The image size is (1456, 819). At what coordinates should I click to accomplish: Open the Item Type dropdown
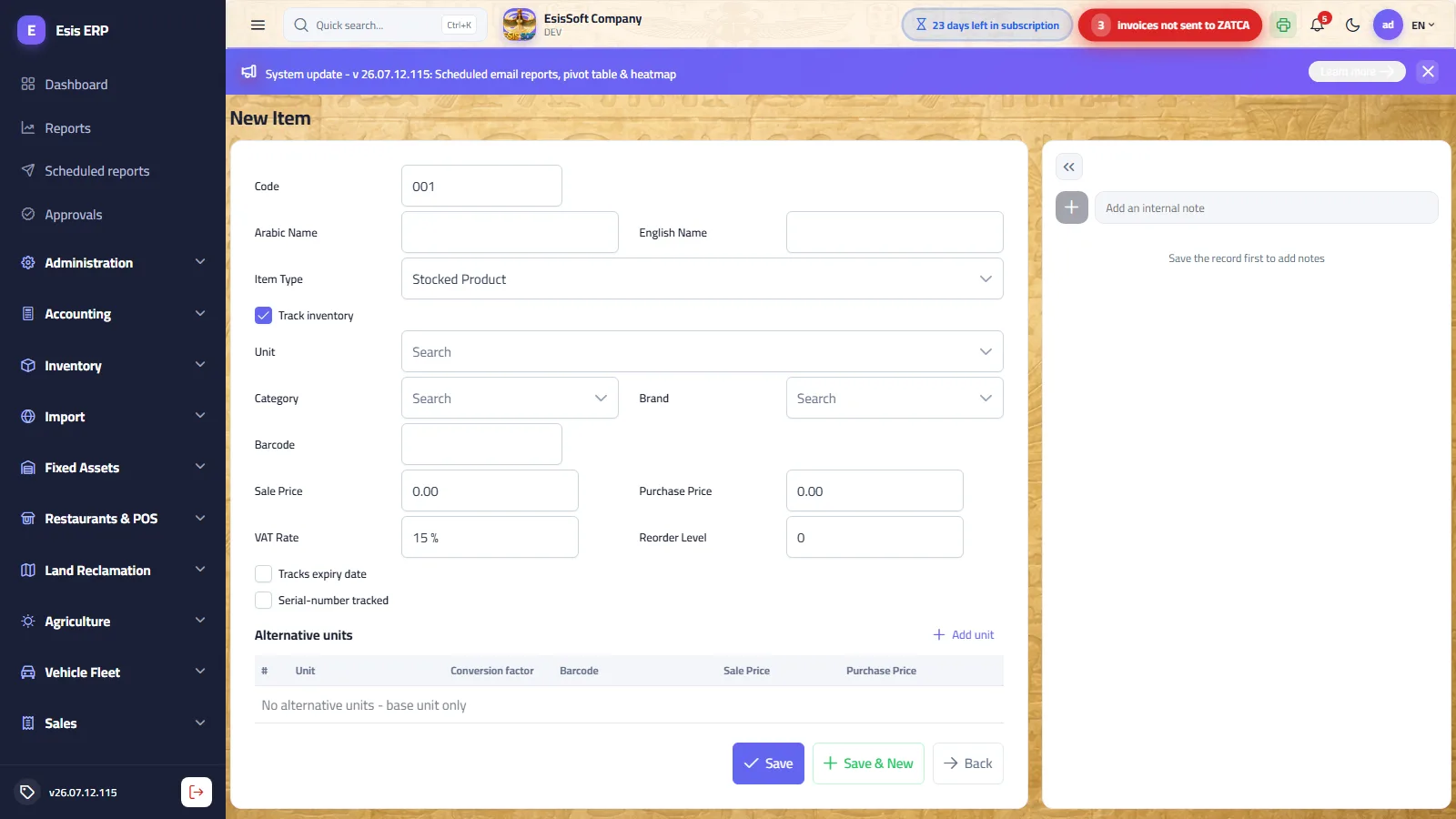(x=702, y=279)
